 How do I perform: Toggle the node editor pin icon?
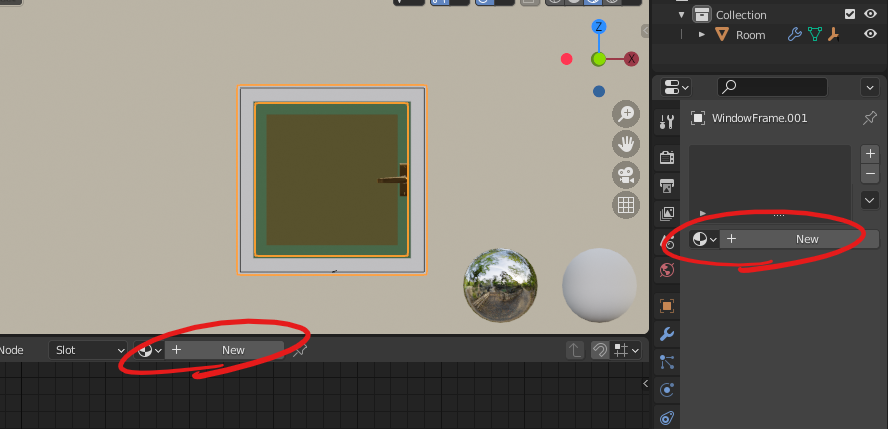pyautogui.click(x=300, y=350)
